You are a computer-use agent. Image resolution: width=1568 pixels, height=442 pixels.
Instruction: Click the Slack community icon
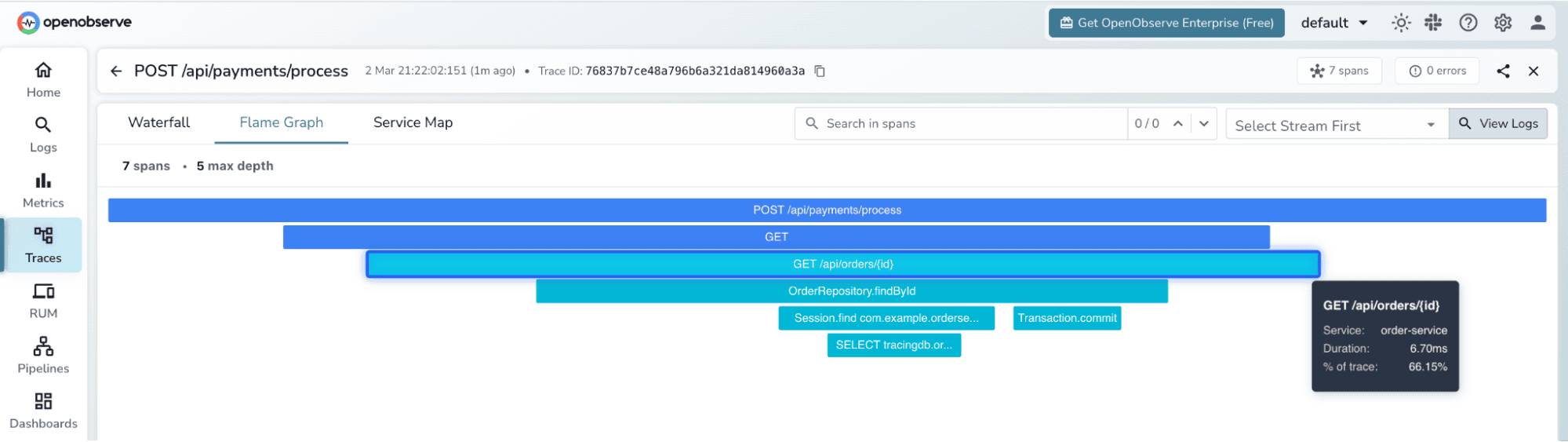click(x=1433, y=23)
